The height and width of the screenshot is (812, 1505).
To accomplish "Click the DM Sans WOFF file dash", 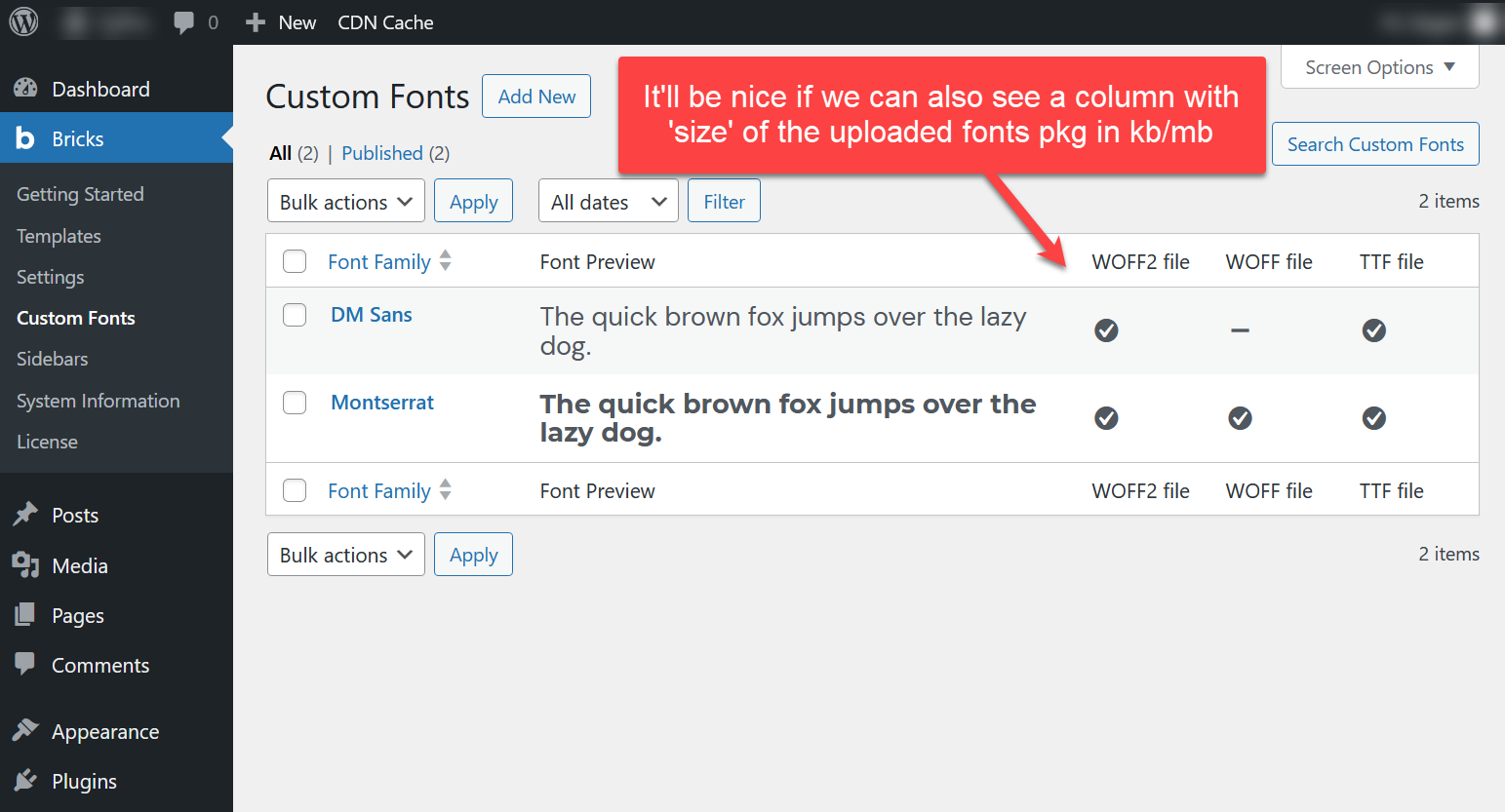I will click(1240, 330).
